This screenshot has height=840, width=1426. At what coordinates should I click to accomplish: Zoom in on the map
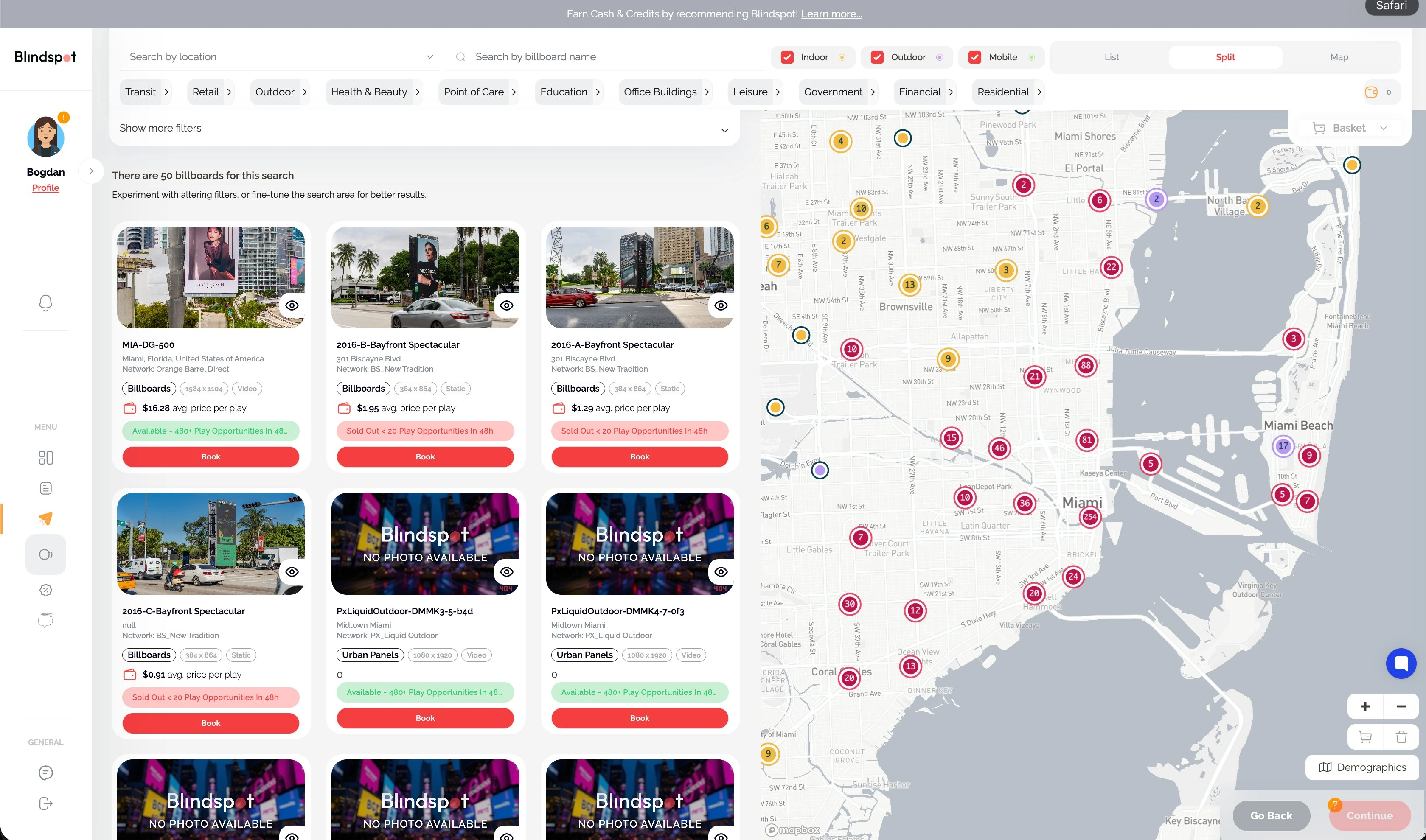[1365, 706]
